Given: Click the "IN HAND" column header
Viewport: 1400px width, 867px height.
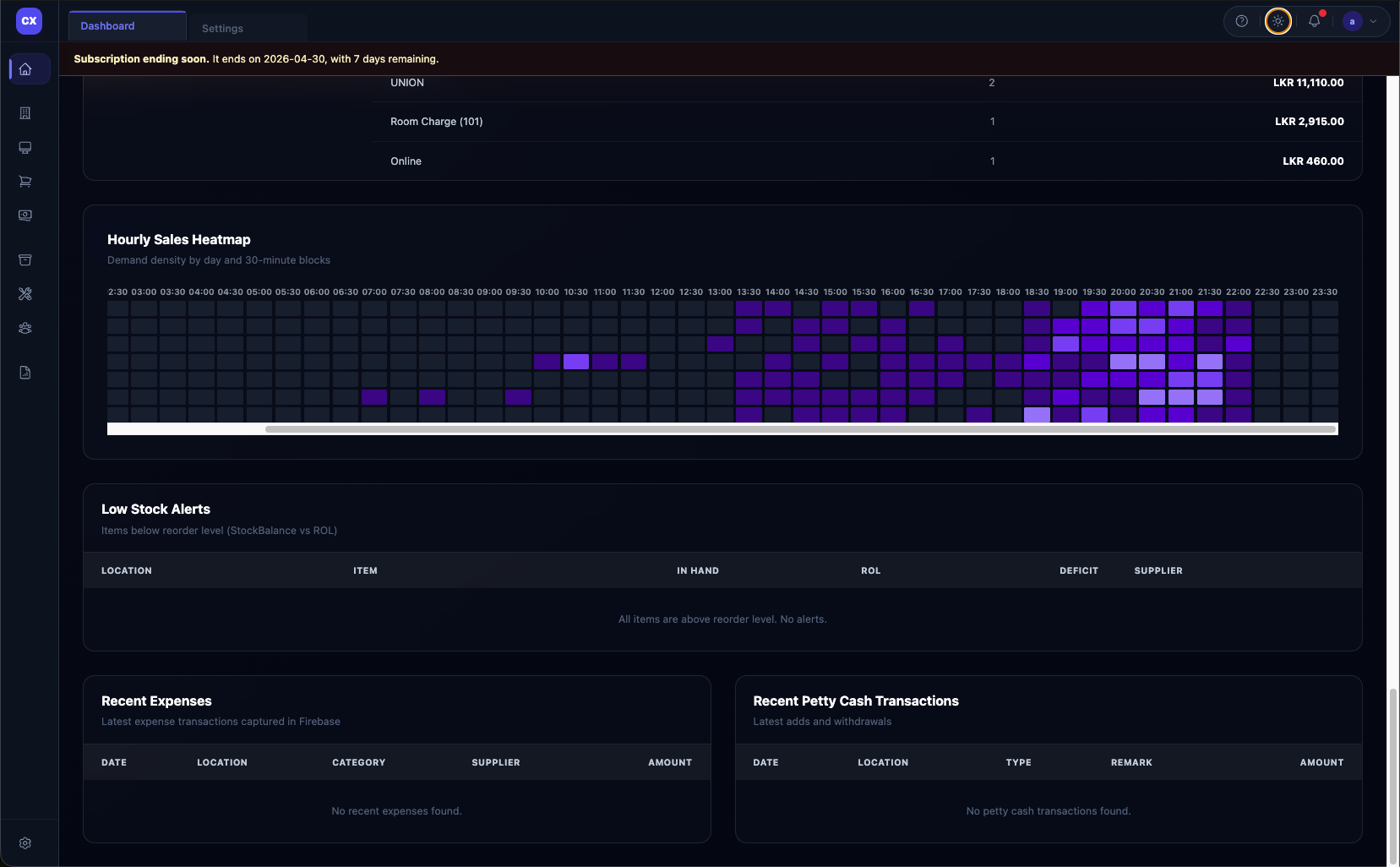Looking at the screenshot, I should (x=698, y=571).
